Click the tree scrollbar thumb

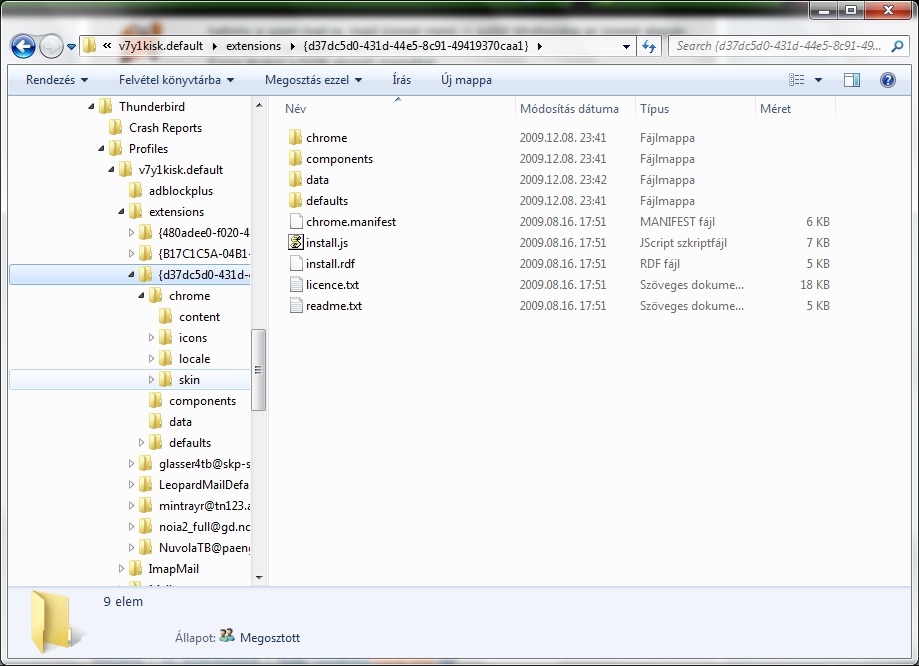(258, 370)
